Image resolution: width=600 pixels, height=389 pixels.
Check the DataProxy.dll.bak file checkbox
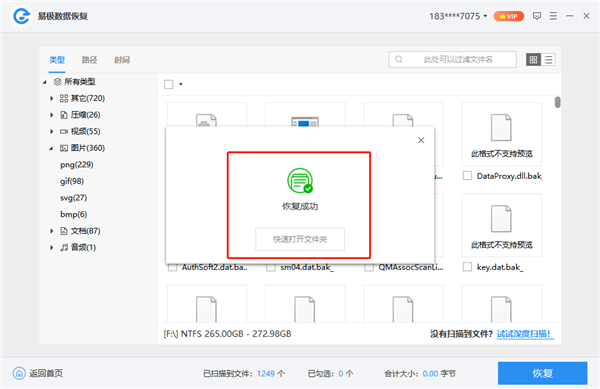(x=467, y=176)
